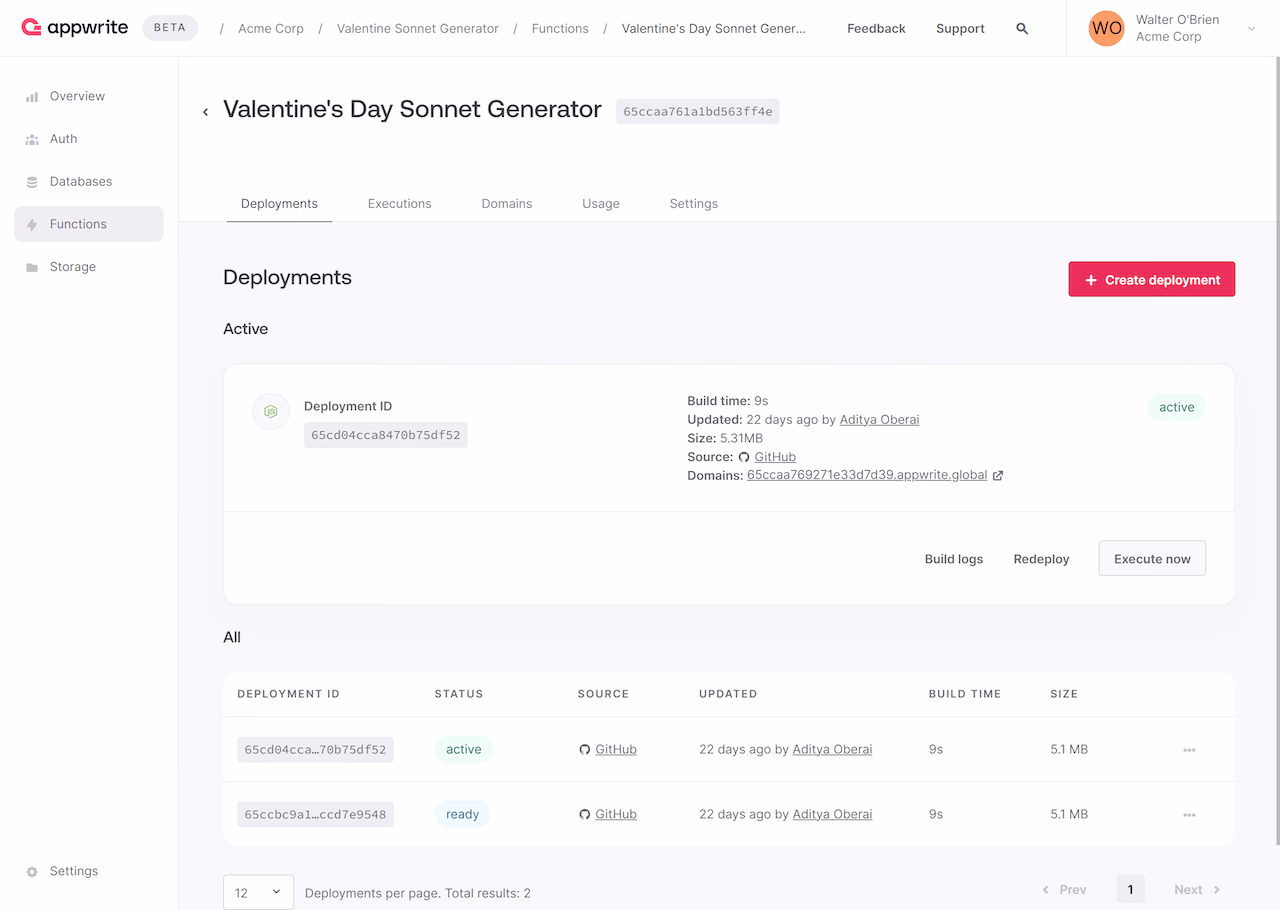Copy deployment ID 65cd04cca…70b75df52 in table
This screenshot has height=910, width=1280.
point(315,750)
